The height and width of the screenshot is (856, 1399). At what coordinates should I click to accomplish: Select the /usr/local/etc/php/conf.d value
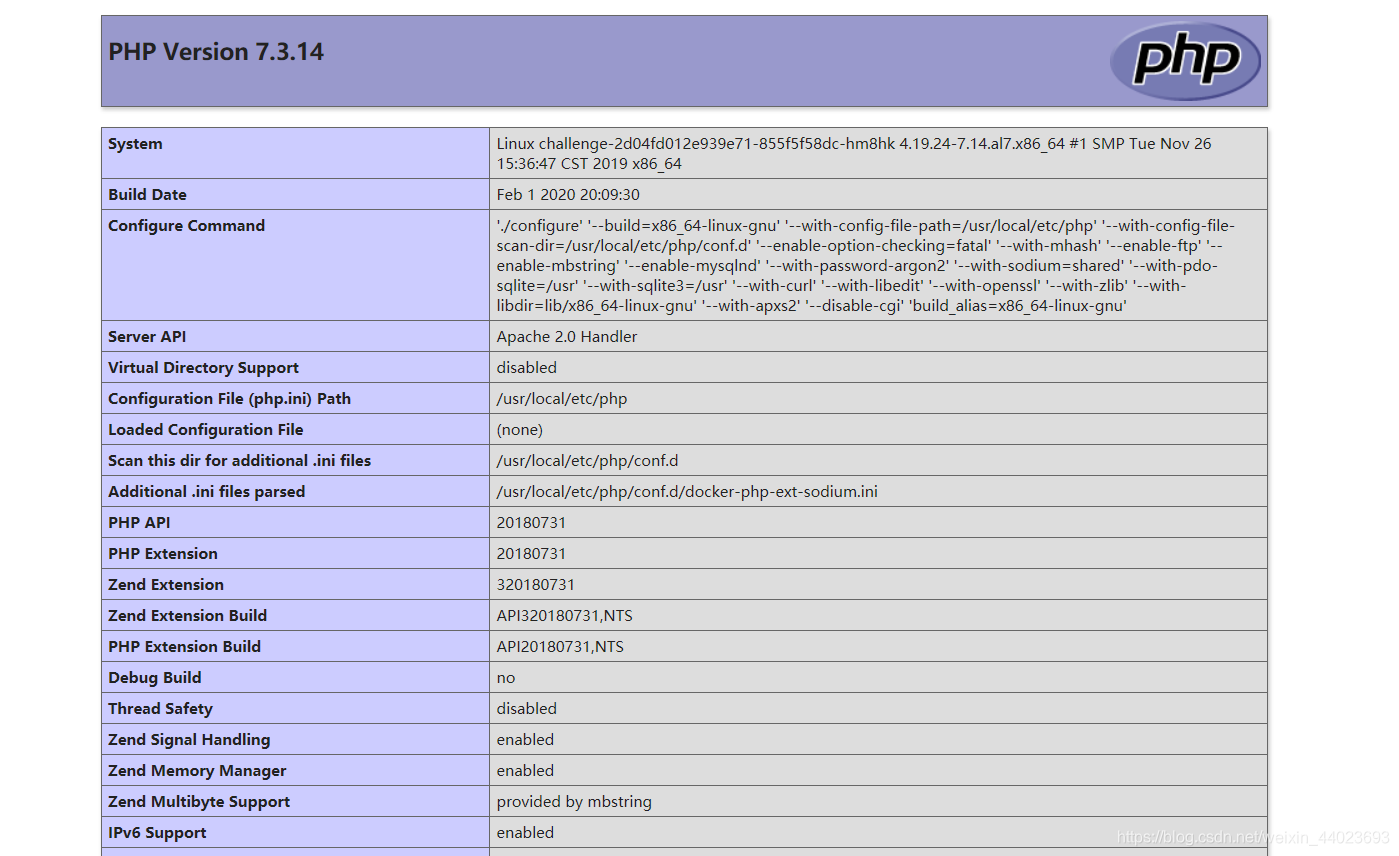(x=588, y=461)
